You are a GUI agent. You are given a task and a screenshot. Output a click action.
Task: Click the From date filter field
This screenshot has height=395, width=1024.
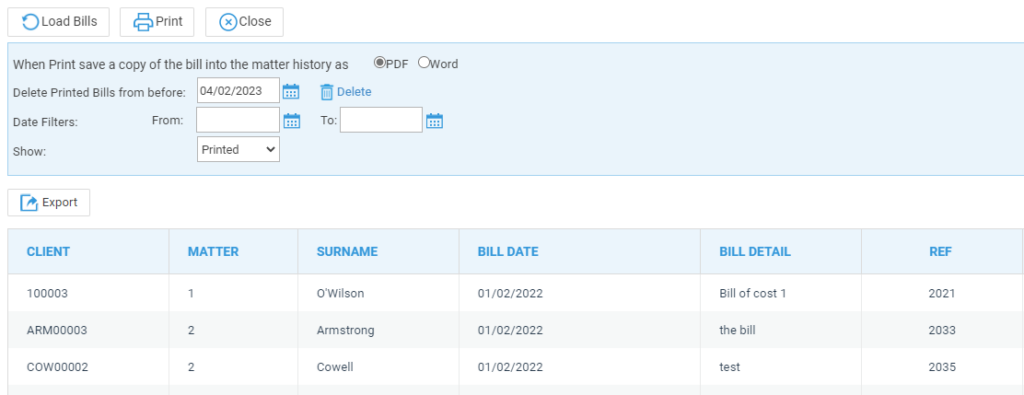[x=238, y=120]
